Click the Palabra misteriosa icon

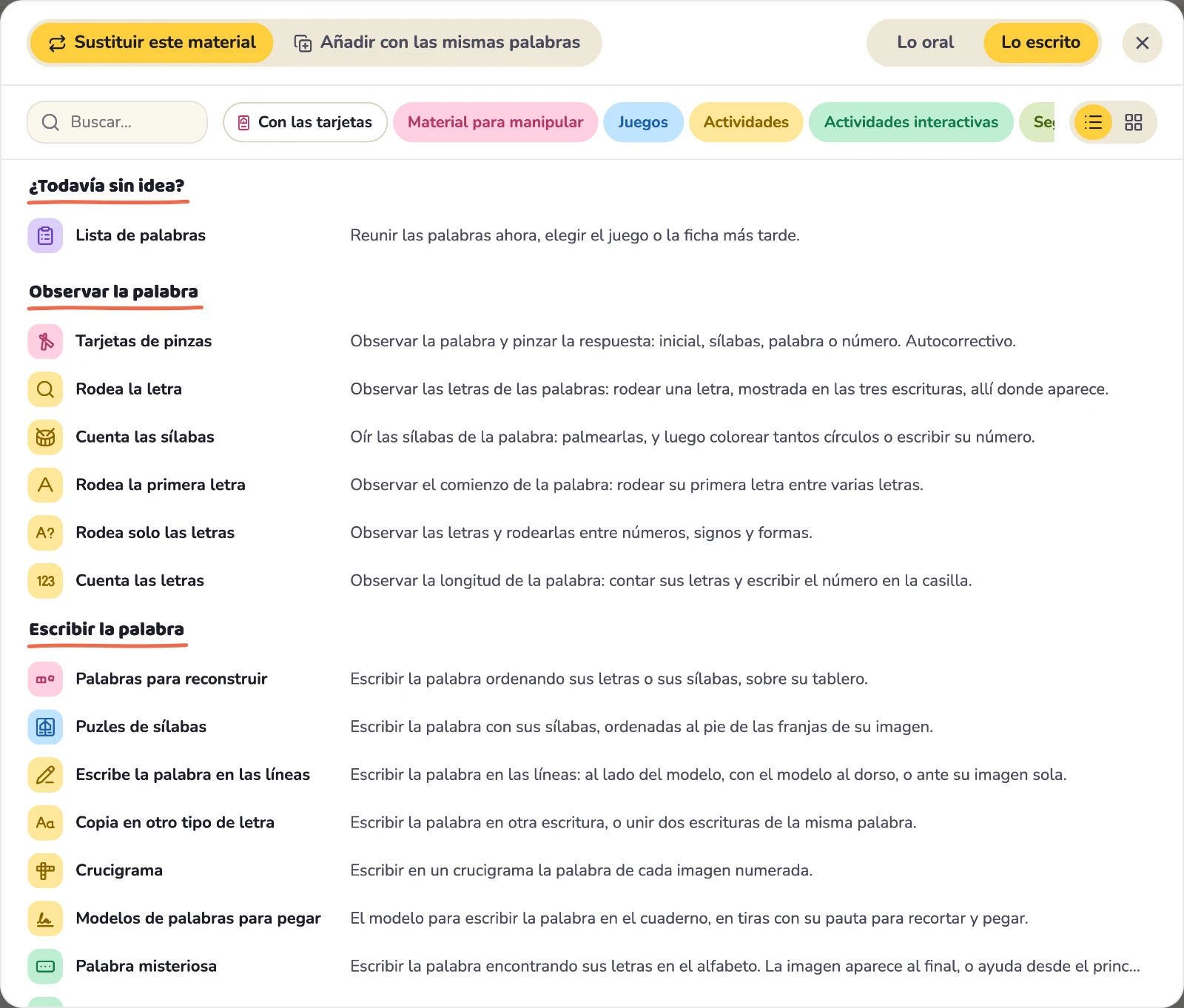[45, 967]
